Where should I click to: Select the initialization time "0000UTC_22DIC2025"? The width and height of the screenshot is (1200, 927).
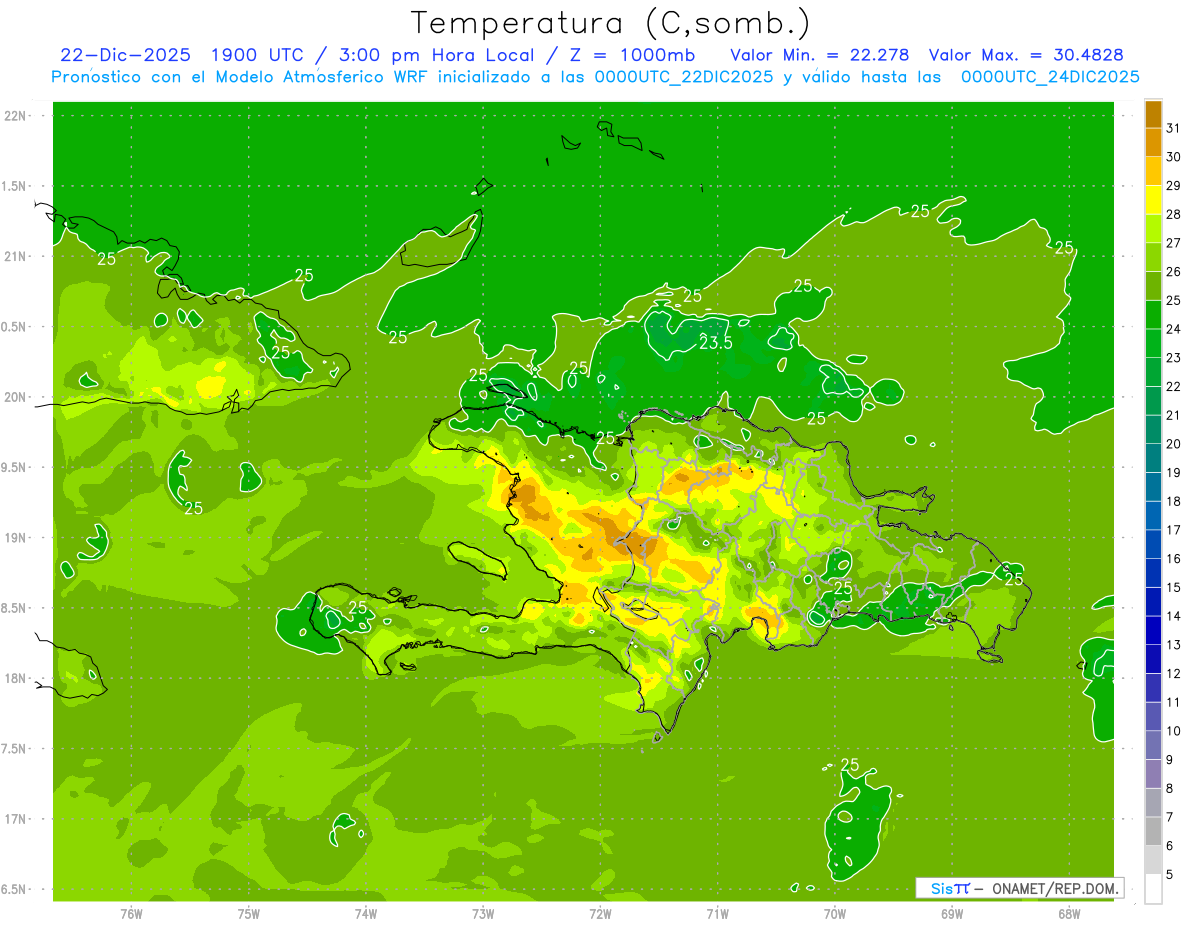point(684,77)
